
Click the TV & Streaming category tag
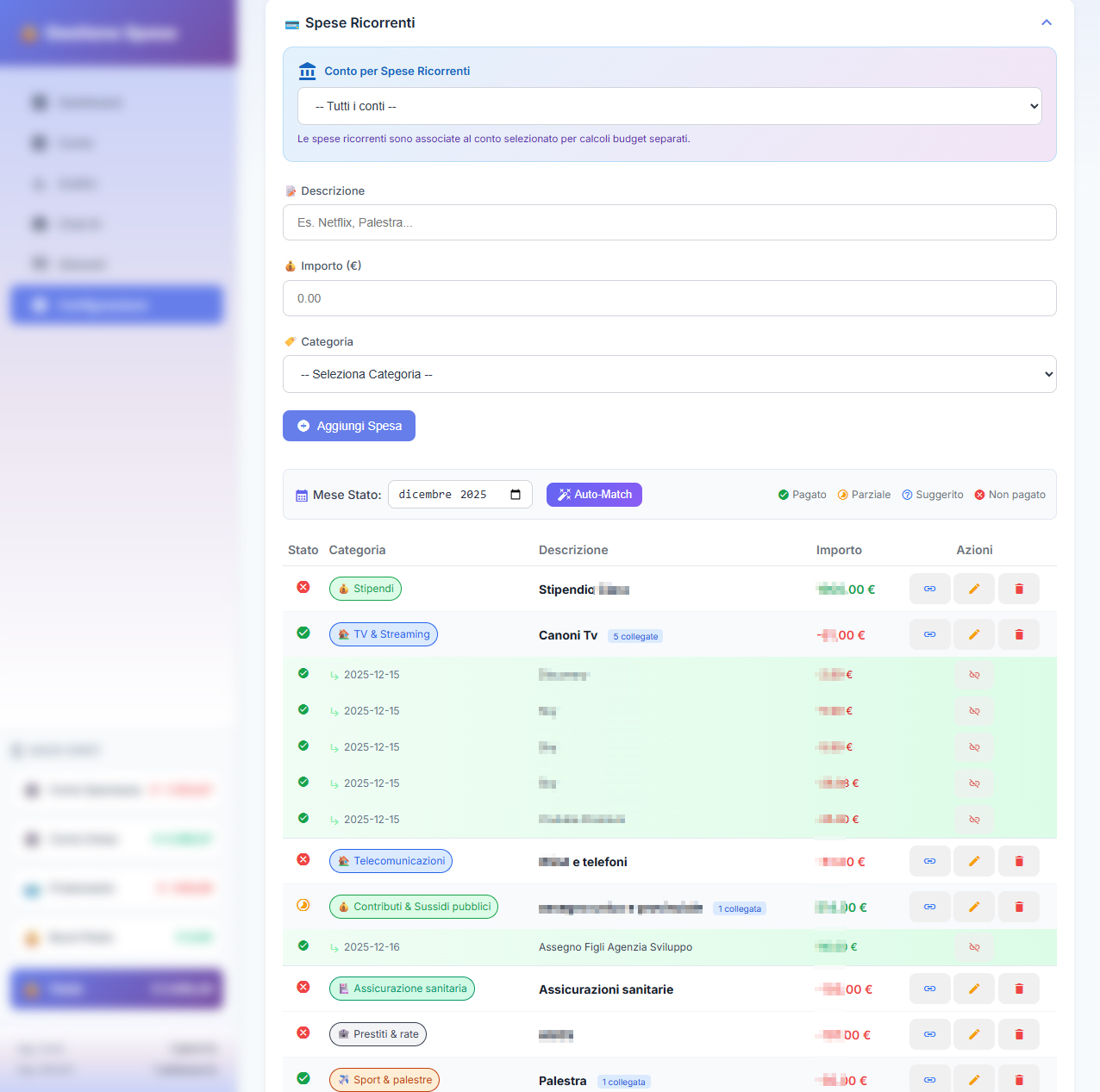[384, 634]
